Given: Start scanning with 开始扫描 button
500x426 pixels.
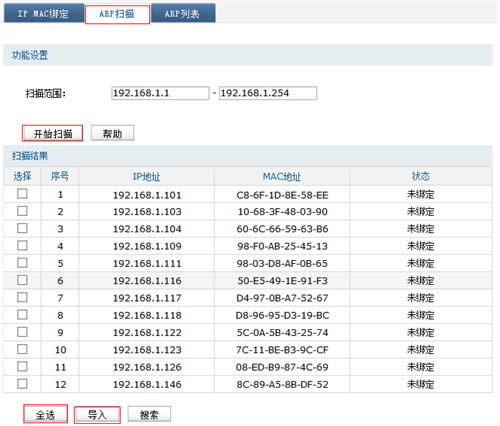Looking at the screenshot, I should (52, 134).
